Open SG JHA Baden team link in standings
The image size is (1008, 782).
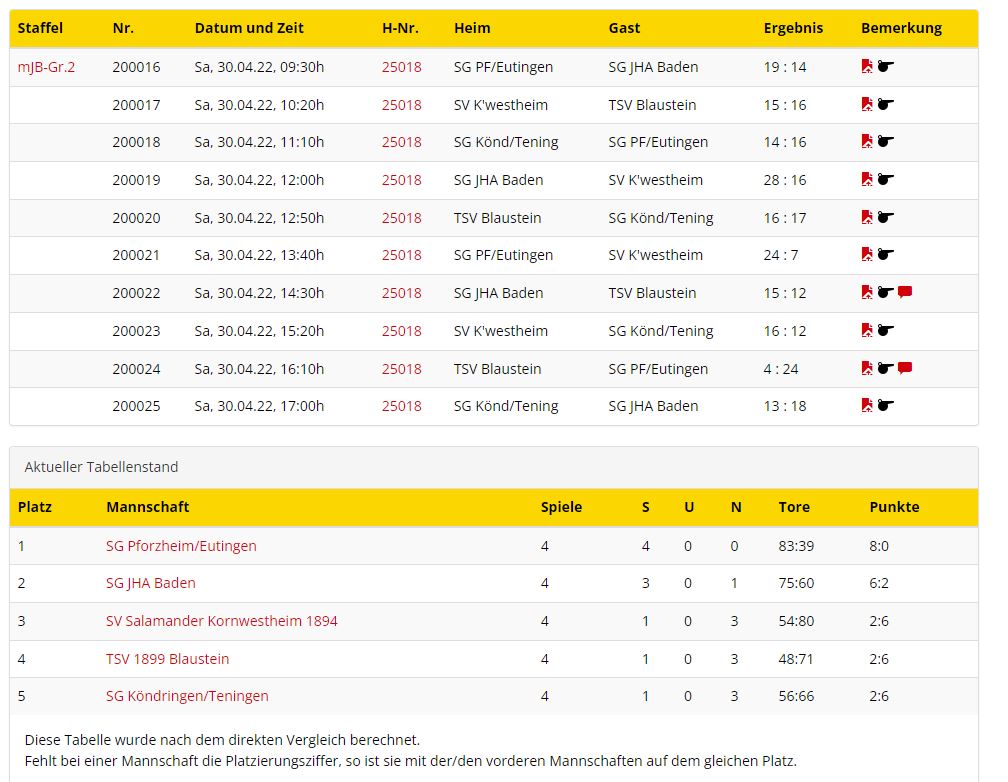(x=151, y=583)
